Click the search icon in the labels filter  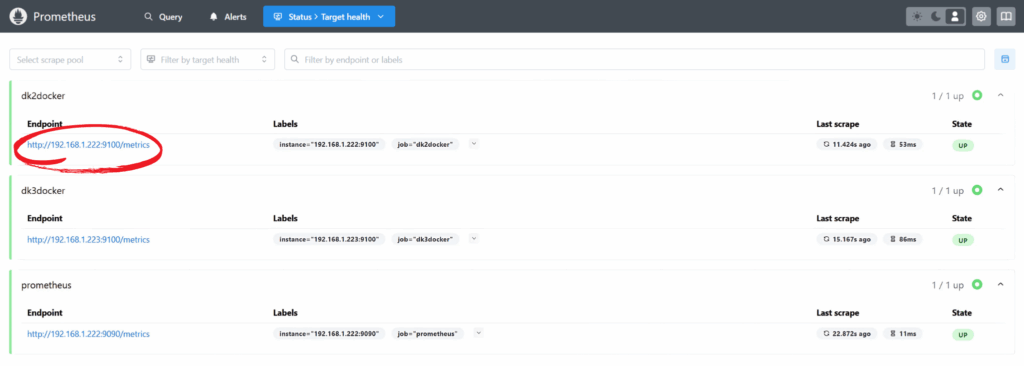pyautogui.click(x=295, y=59)
